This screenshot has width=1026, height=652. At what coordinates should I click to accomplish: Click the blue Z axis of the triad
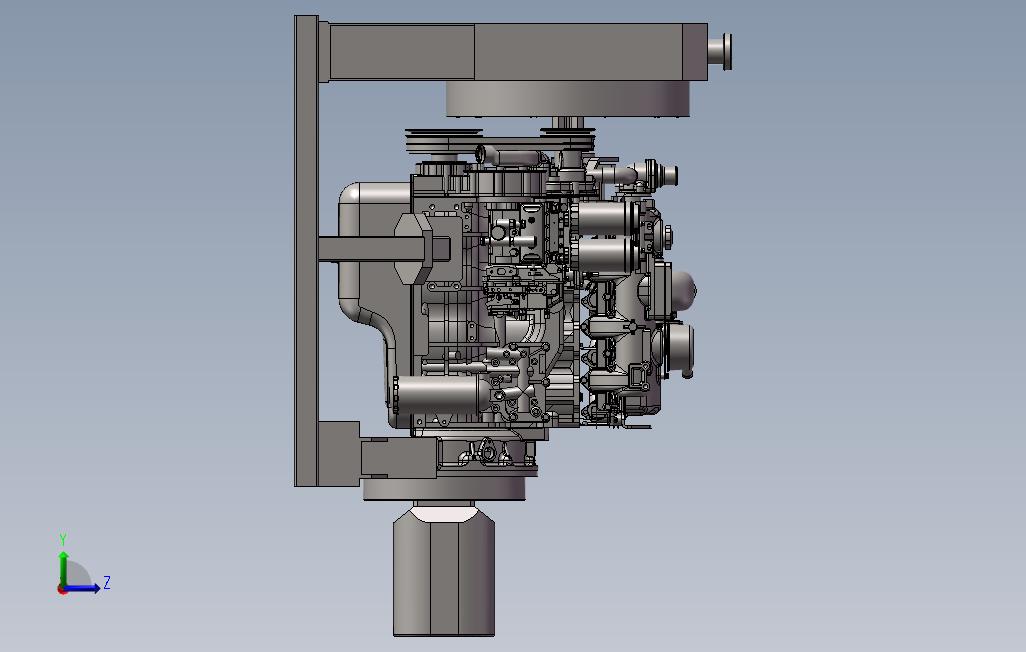[x=82, y=588]
